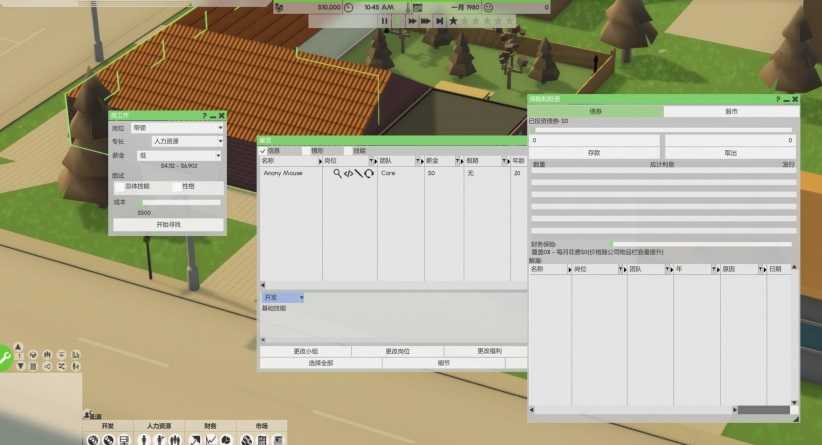Click the pie chart icon under 财务
822x445 pixels.
(x=226, y=439)
